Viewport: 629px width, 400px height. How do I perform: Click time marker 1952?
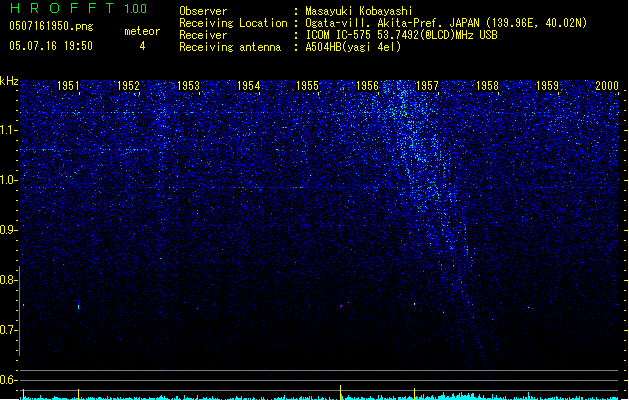pyautogui.click(x=128, y=86)
